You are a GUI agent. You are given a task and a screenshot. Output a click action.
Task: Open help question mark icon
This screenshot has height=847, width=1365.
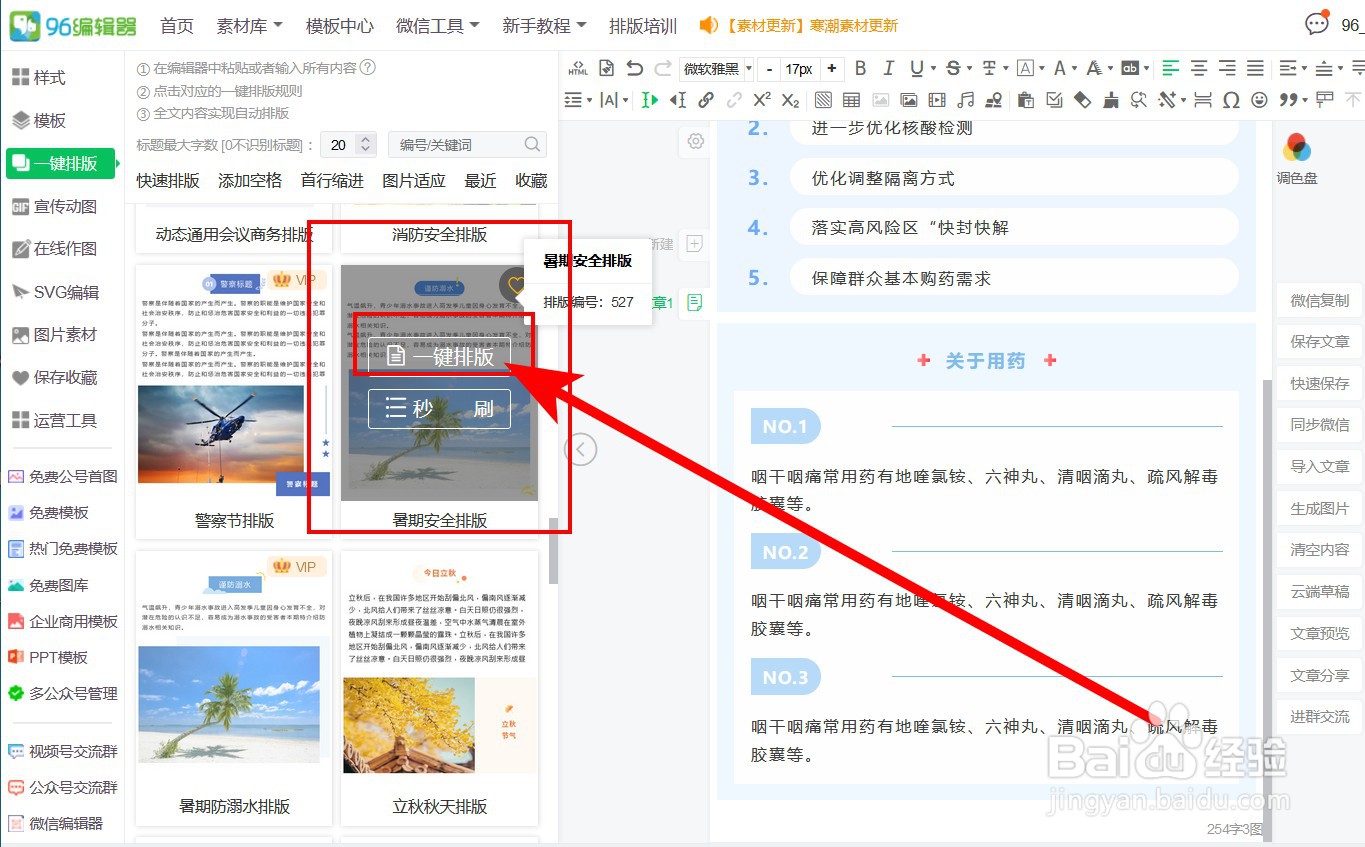[x=367, y=68]
